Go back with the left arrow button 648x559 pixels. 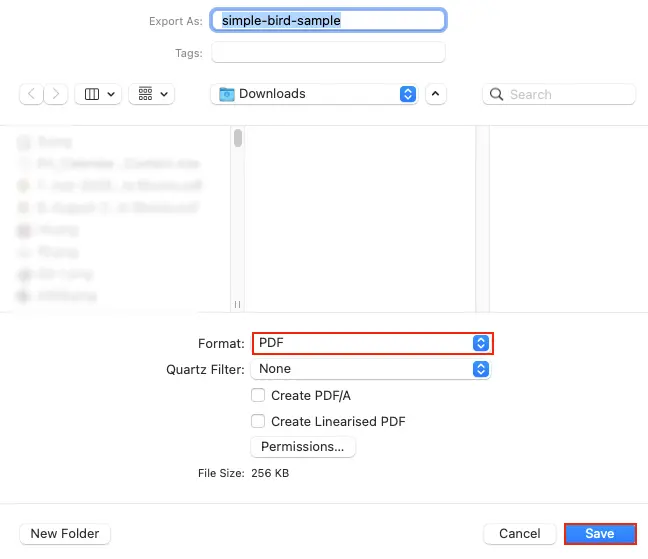click(31, 94)
